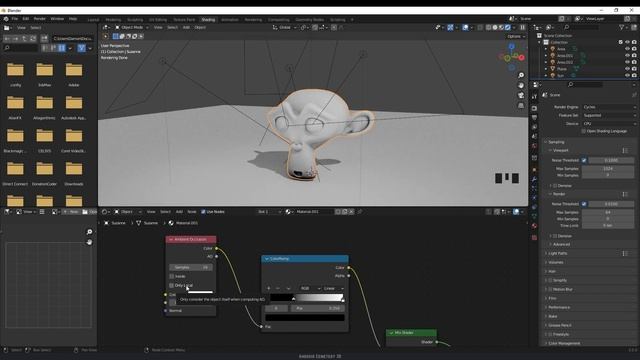Open the Feature Set dropdown

(x=609, y=116)
